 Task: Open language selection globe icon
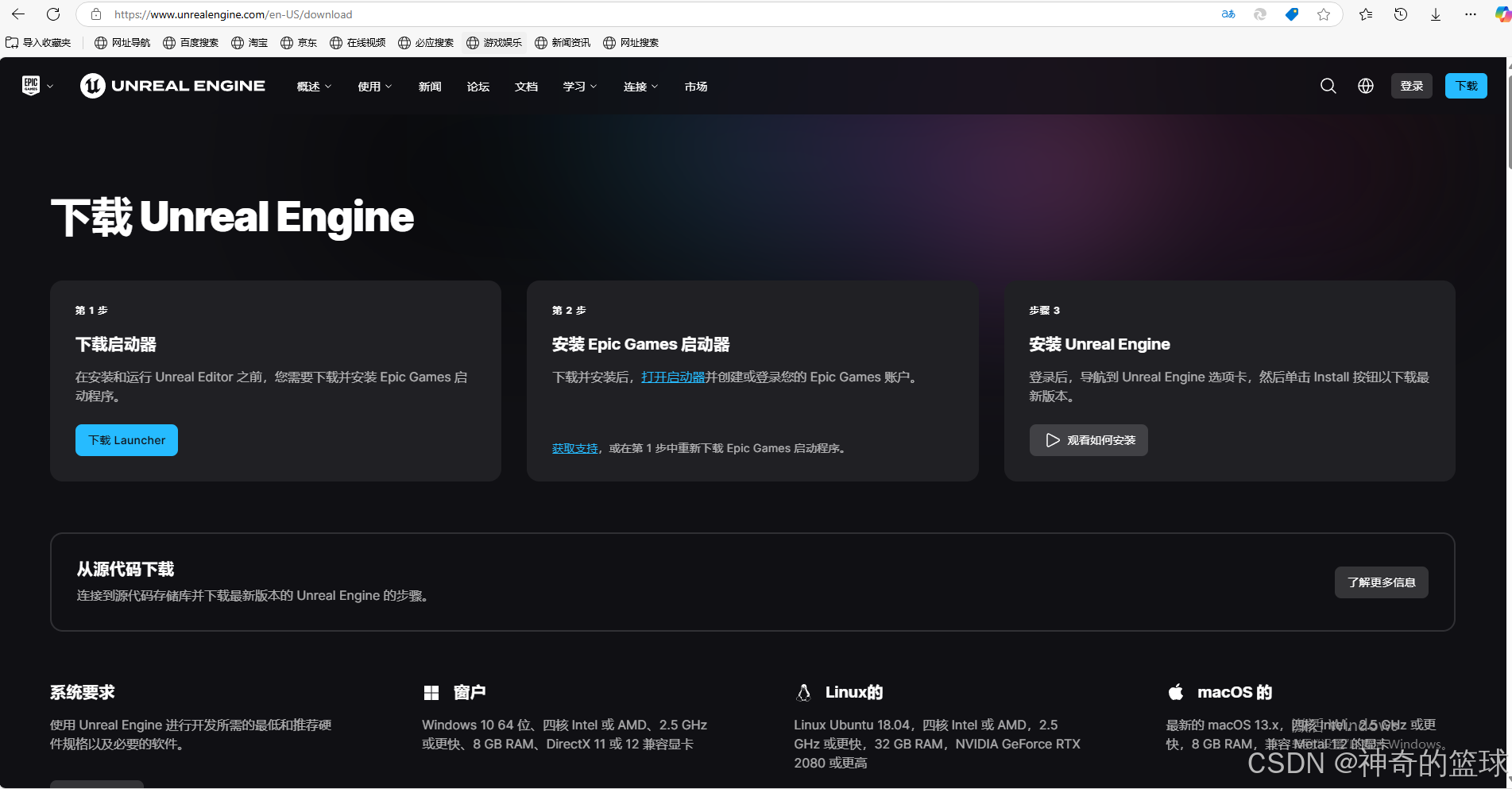1366,86
